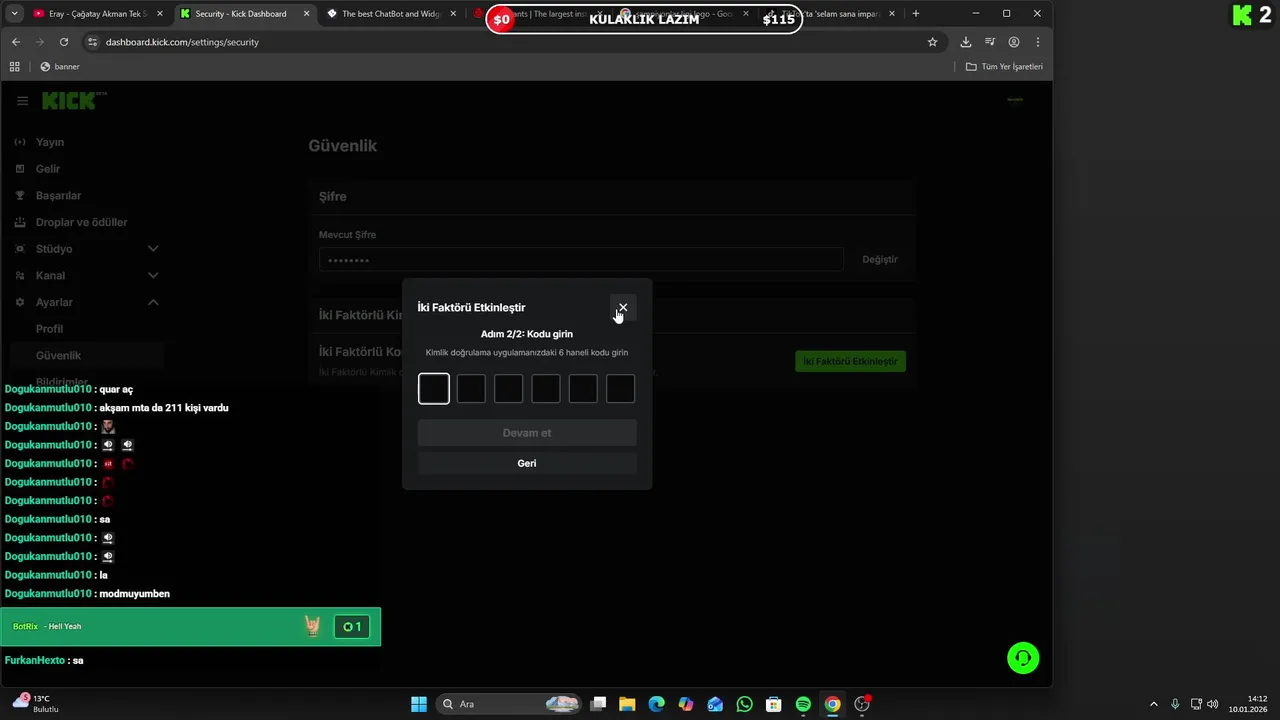
Task: Expand the Stüdyo section chevron
Action: click(x=153, y=249)
